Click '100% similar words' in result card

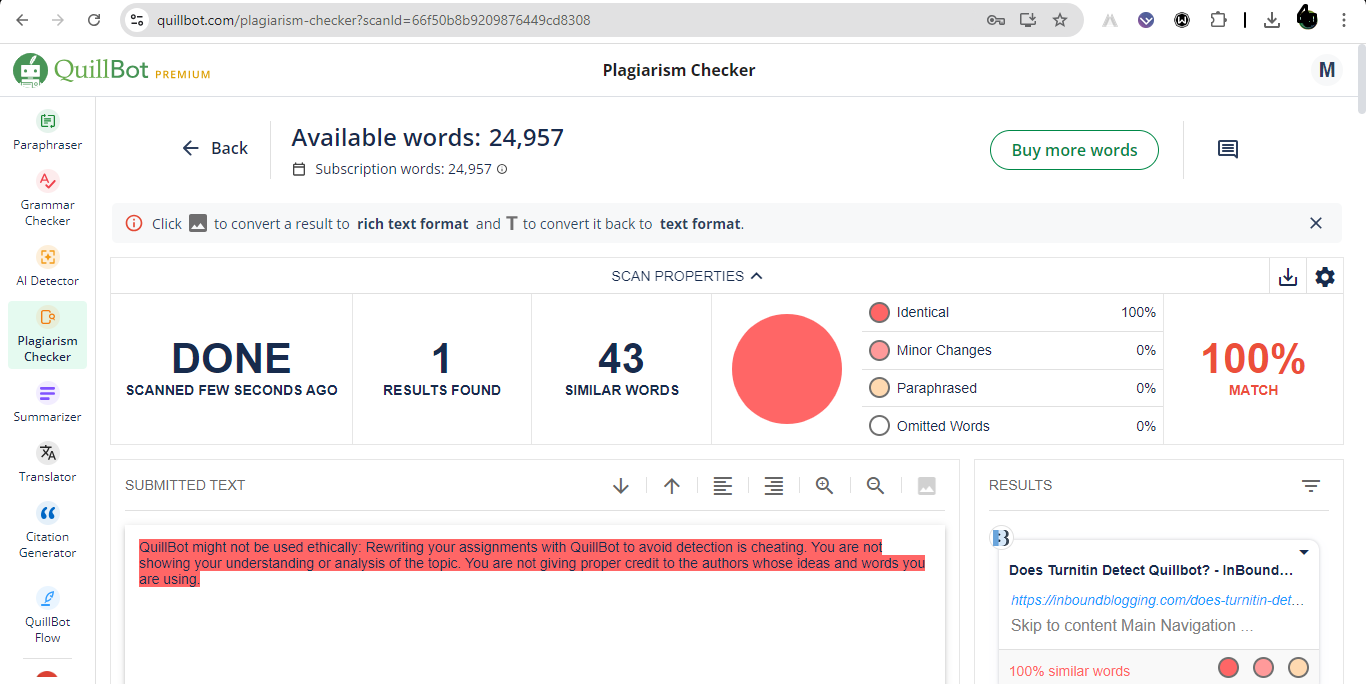[1069, 671]
